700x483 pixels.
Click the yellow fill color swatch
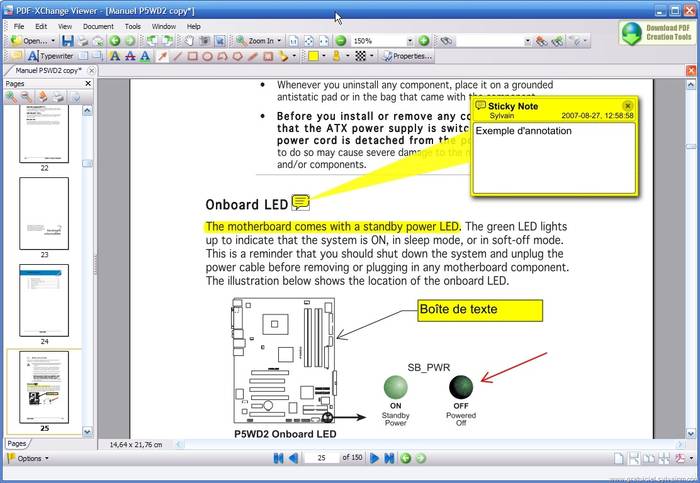tap(313, 56)
